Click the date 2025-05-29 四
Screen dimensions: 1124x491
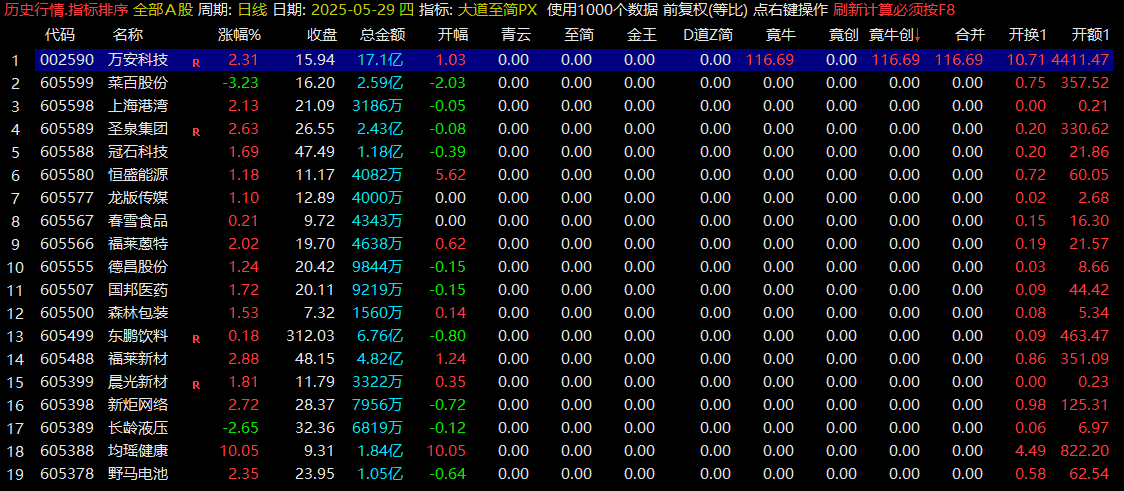coord(363,10)
